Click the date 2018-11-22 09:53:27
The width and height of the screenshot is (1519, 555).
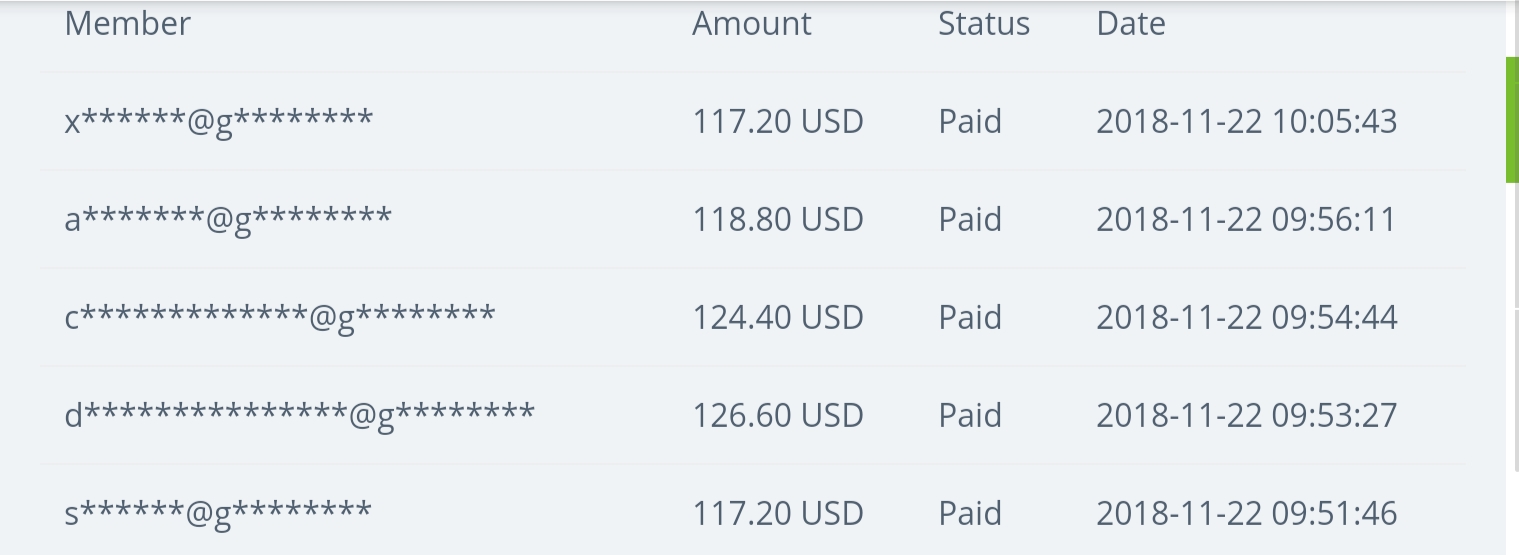click(1246, 416)
